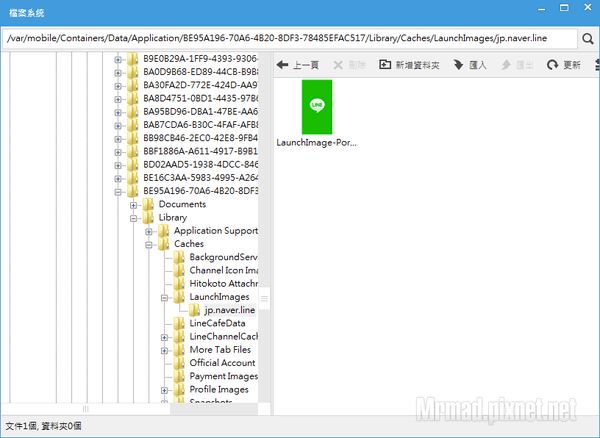The height and width of the screenshot is (438, 600).
Task: Collapse the Caches folder node
Action: point(149,245)
